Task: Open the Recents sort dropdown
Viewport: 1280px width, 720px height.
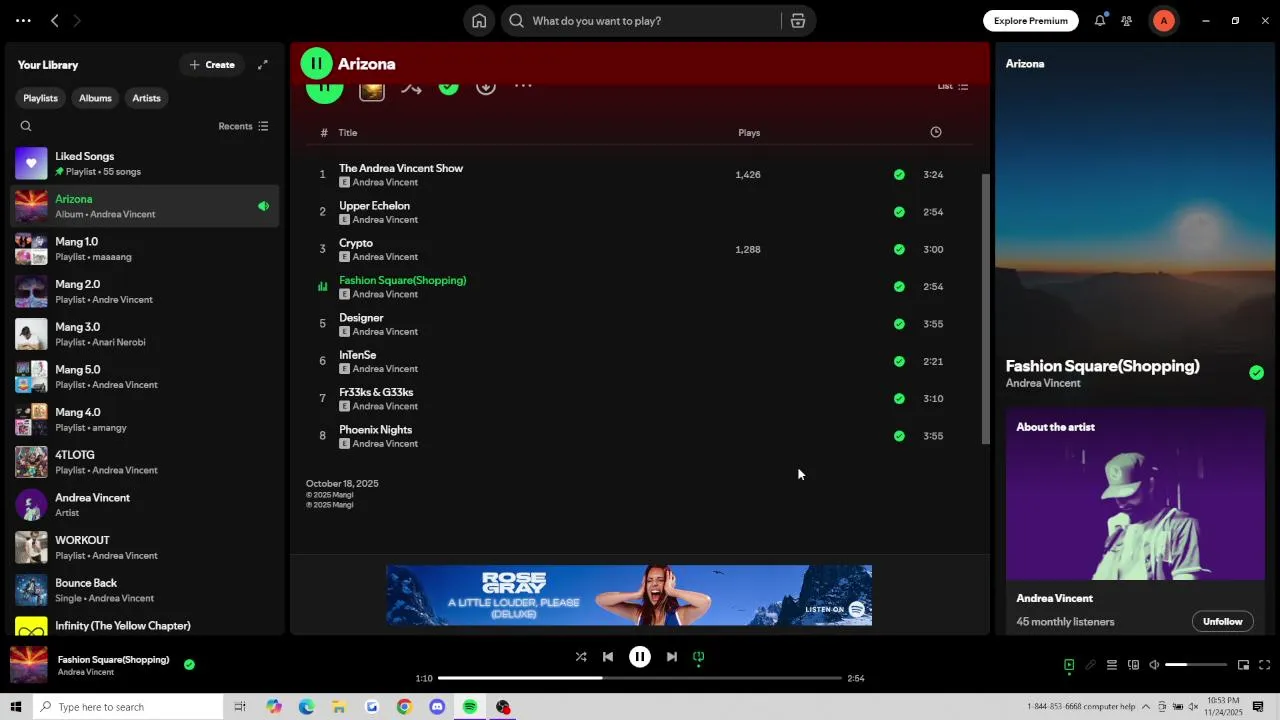Action: 243,126
